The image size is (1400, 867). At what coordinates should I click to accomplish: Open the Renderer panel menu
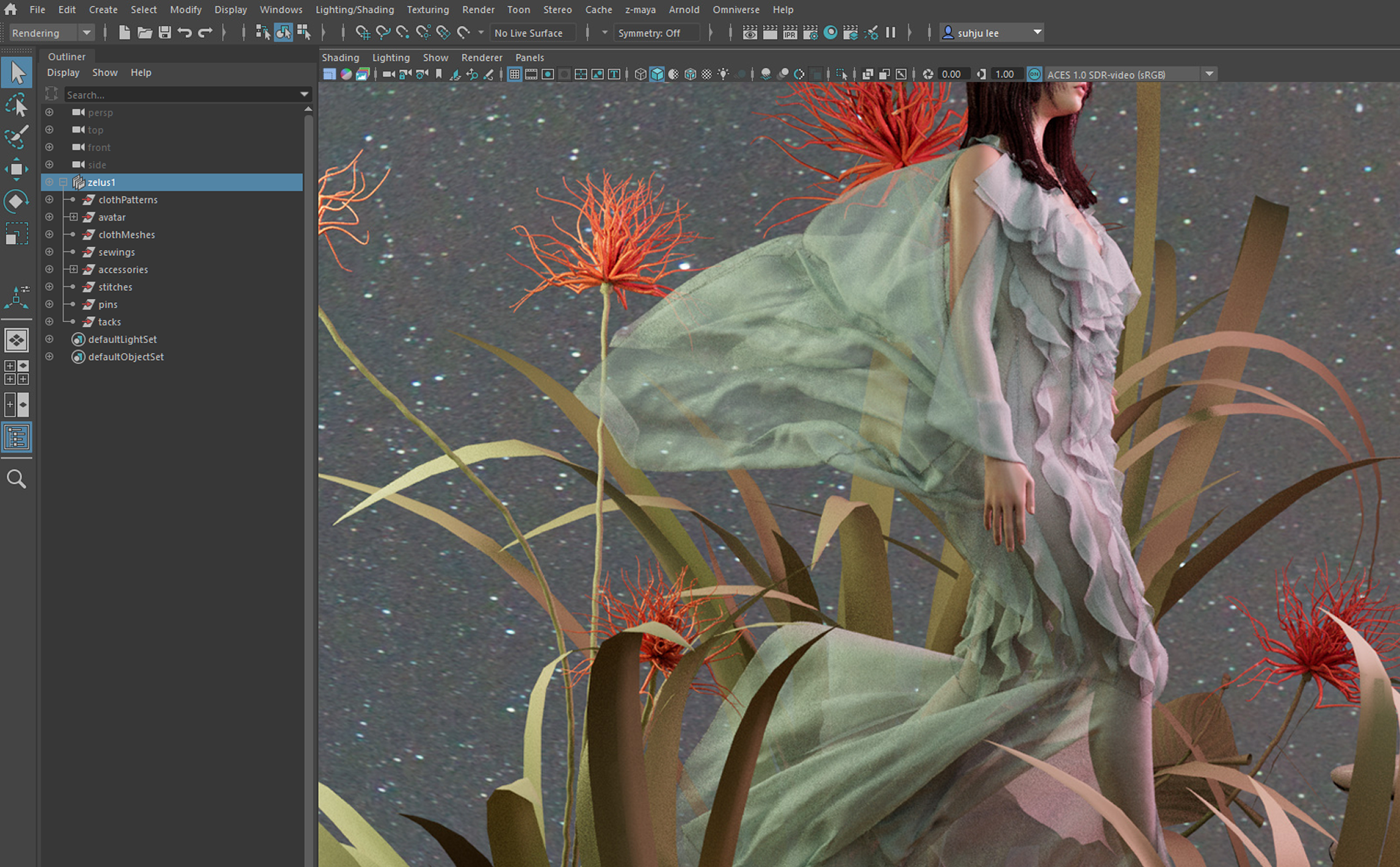coord(481,57)
